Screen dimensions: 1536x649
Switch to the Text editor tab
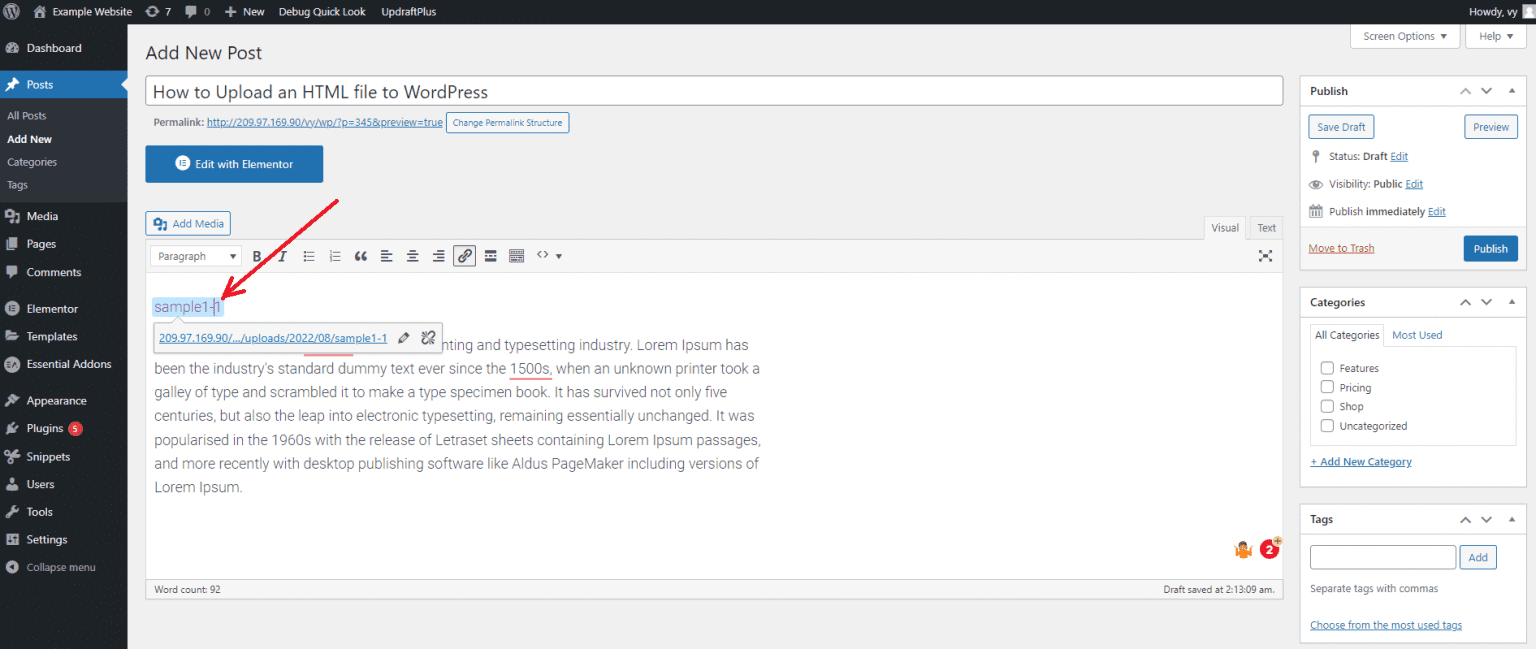coord(1266,227)
